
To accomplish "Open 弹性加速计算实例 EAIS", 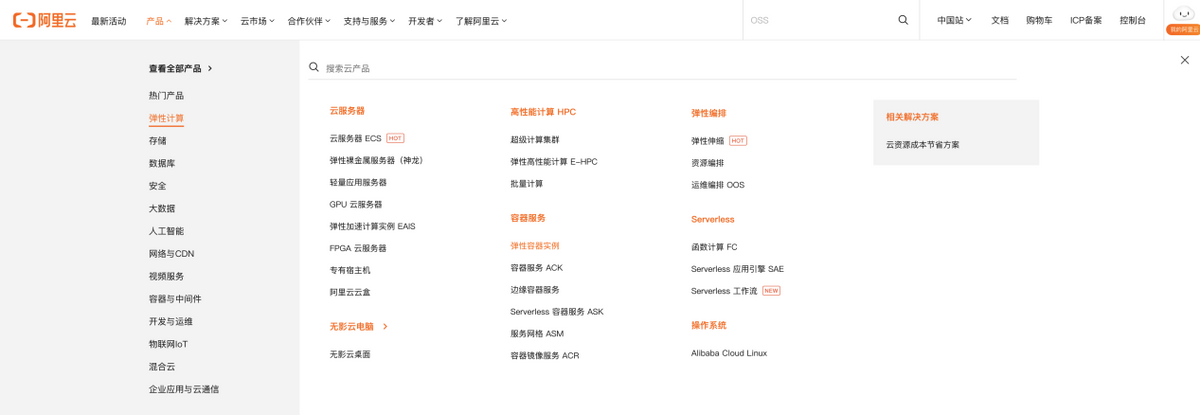I will (x=372, y=226).
